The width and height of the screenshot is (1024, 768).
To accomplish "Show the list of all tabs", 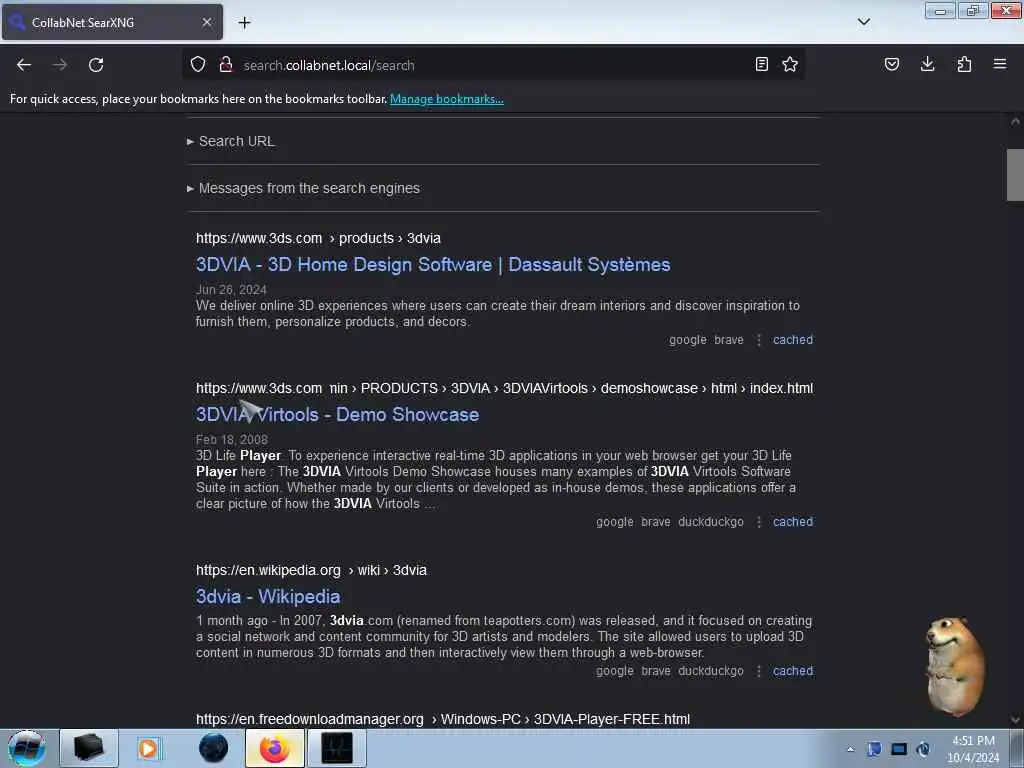I will coord(863,22).
